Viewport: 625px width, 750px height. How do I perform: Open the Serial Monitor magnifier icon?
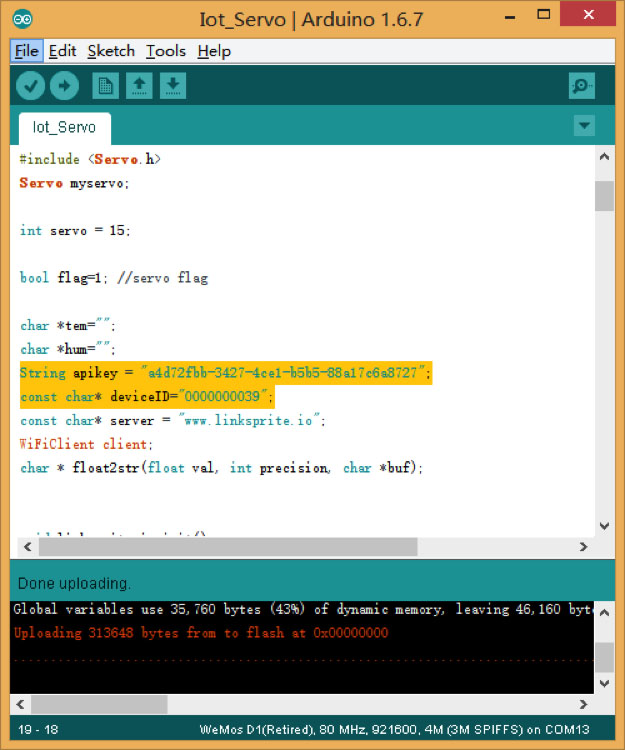[x=581, y=86]
